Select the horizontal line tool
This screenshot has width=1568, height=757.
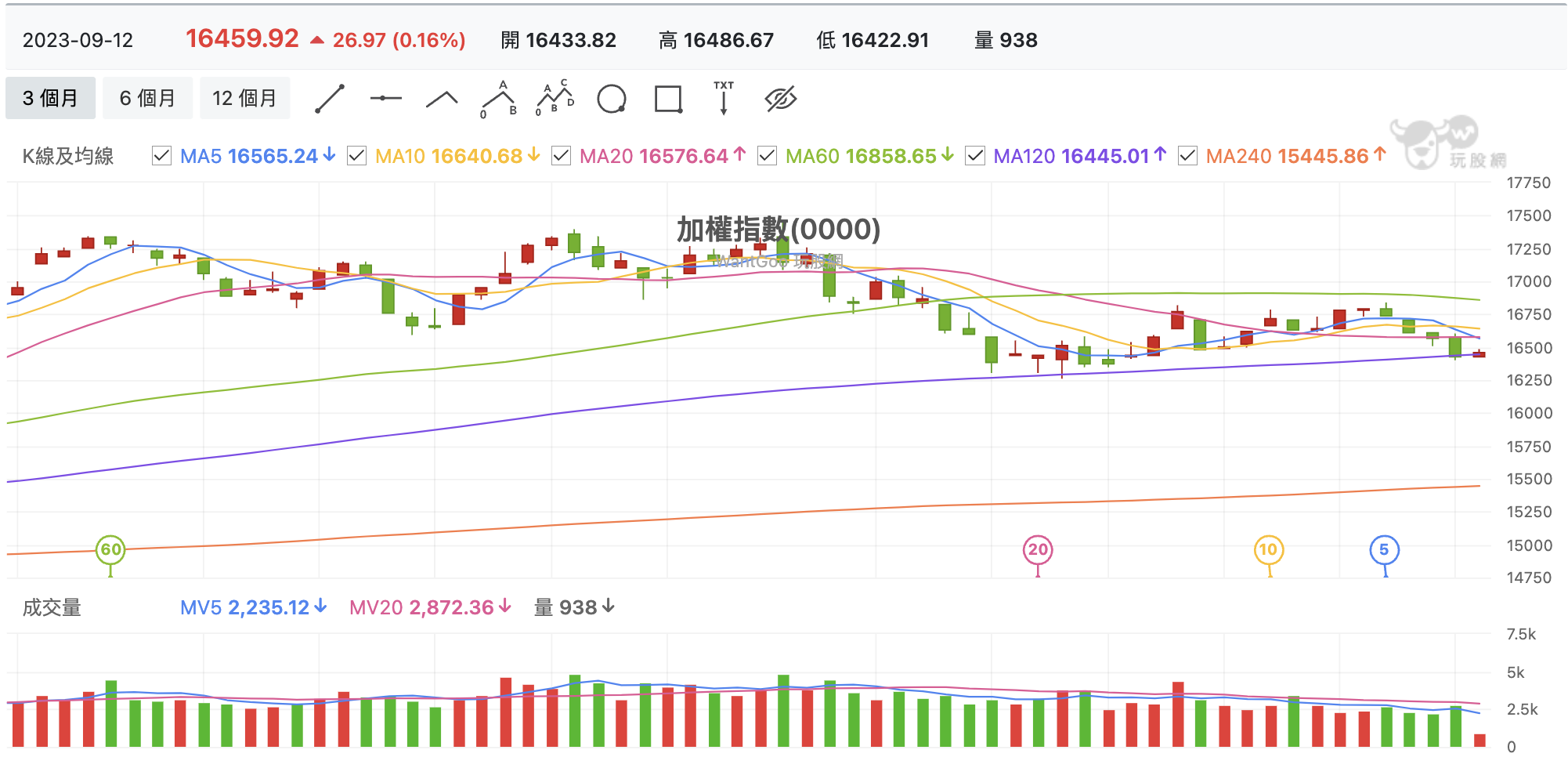coord(385,97)
